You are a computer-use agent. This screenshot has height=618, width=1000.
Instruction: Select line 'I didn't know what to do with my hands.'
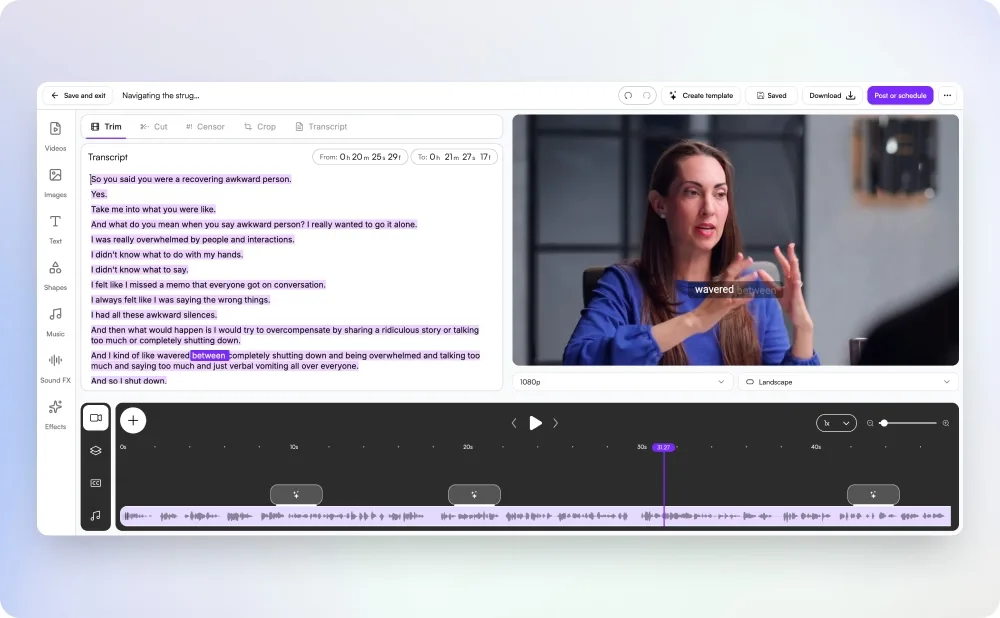point(167,254)
